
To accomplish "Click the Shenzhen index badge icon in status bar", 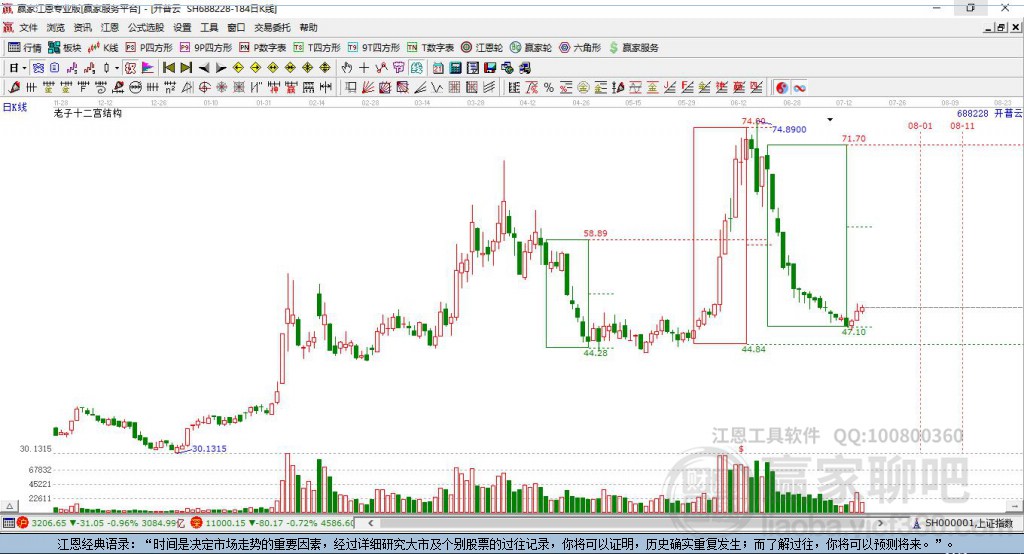I will pyautogui.click(x=197, y=523).
